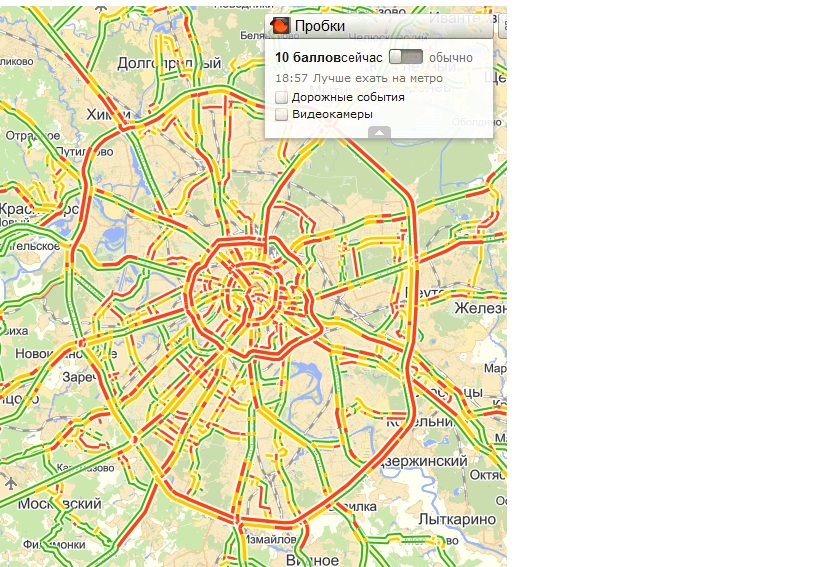
Task: Select the обычно traffic mode label
Action: pos(451,57)
